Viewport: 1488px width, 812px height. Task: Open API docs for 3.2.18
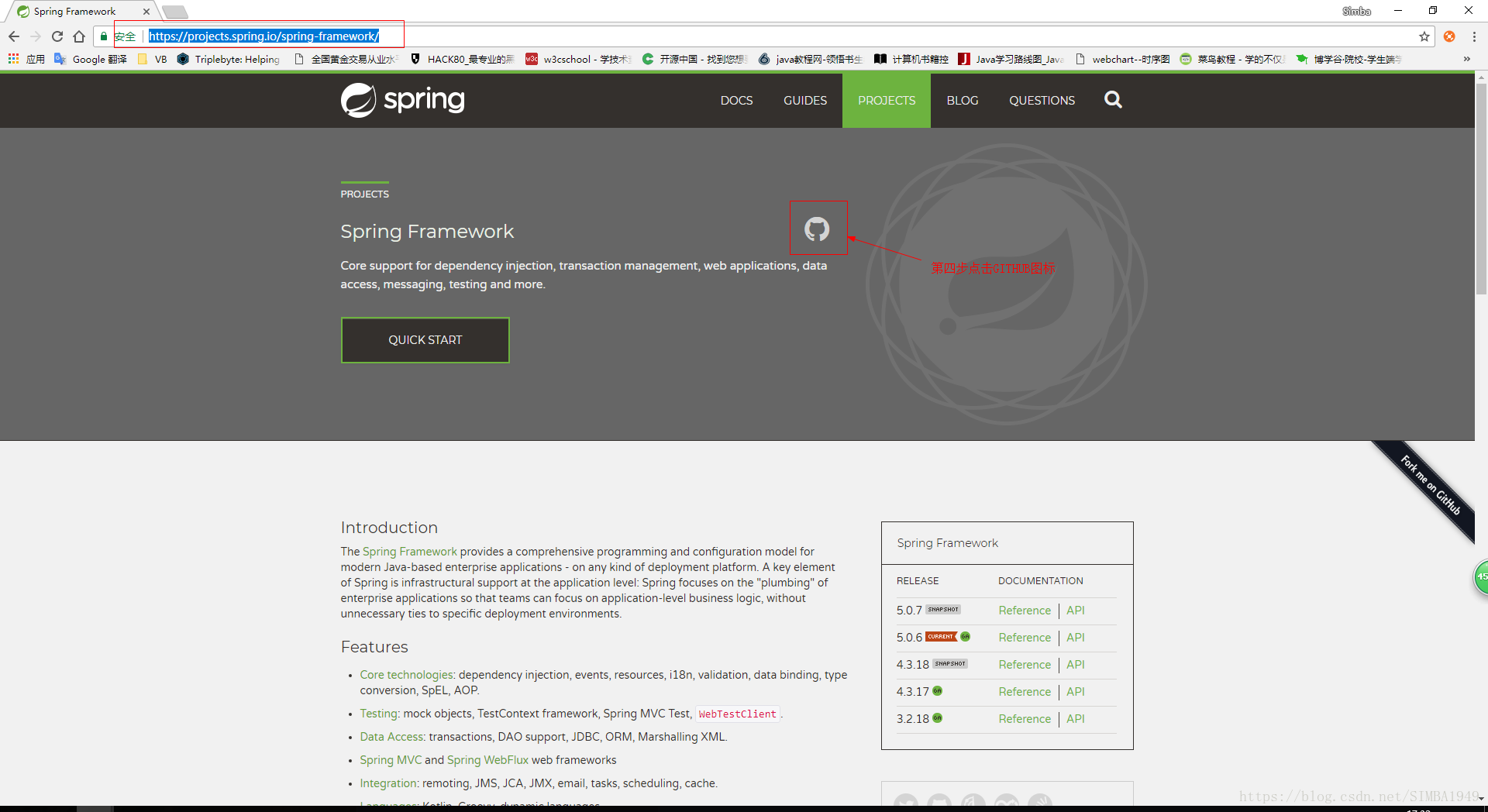click(1075, 719)
